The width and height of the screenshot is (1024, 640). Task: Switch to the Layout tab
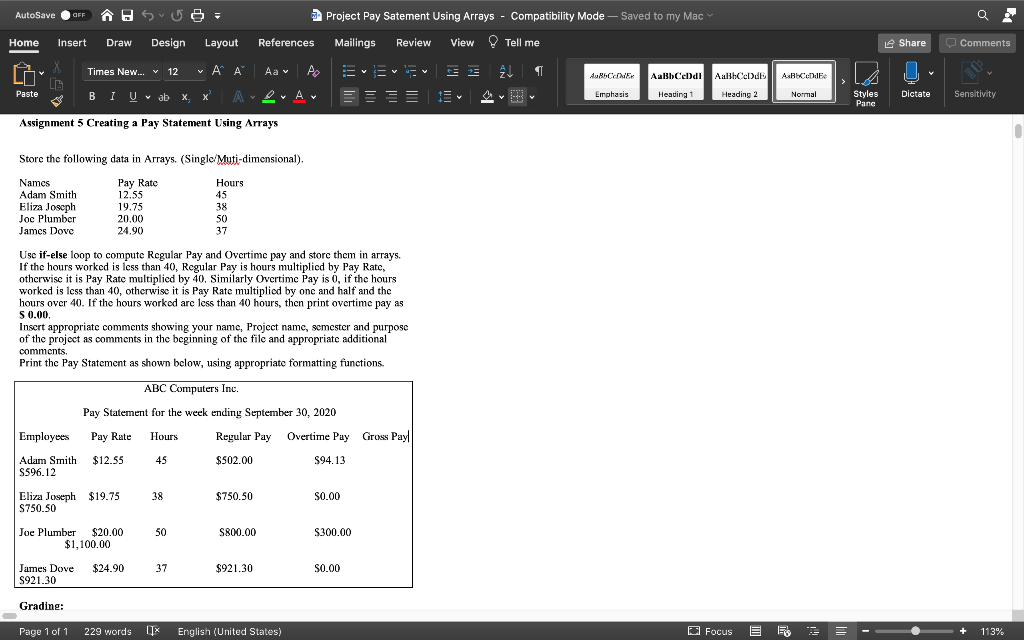click(221, 42)
